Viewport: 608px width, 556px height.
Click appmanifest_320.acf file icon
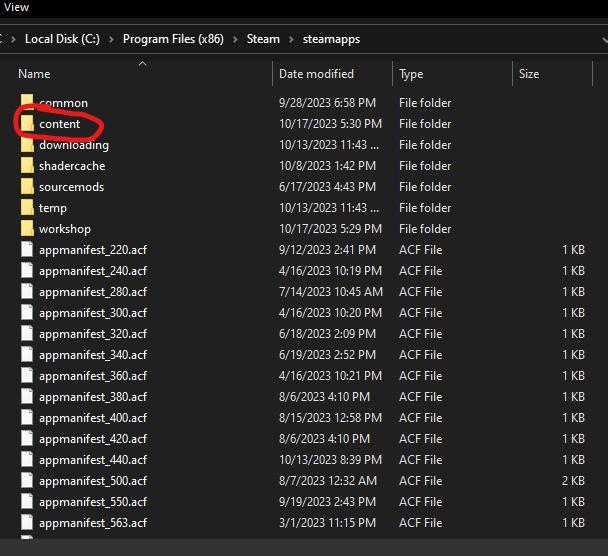pos(27,333)
